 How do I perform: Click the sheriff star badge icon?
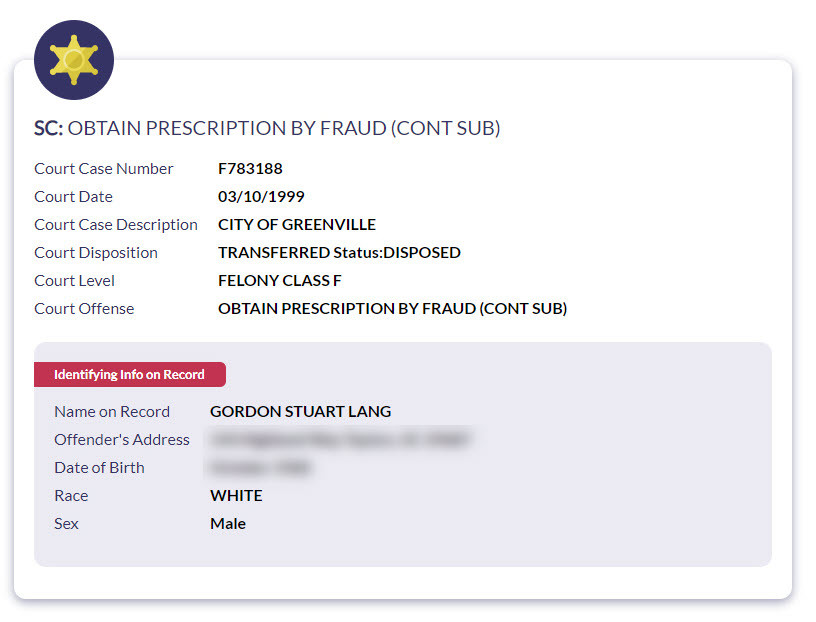(x=74, y=60)
